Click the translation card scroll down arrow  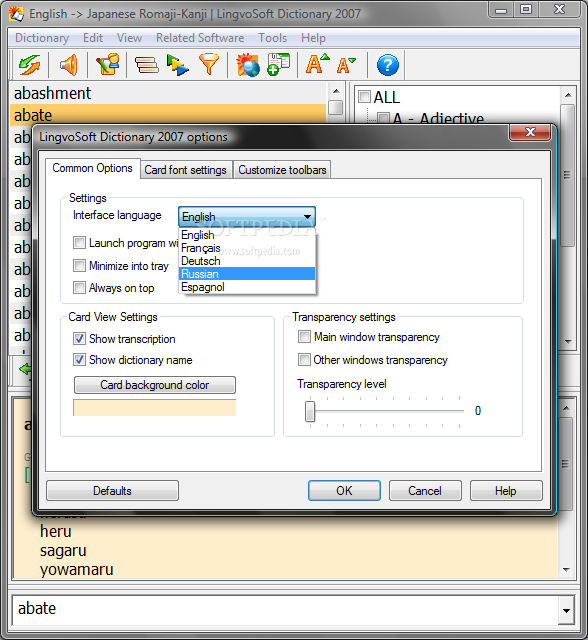tap(566, 570)
